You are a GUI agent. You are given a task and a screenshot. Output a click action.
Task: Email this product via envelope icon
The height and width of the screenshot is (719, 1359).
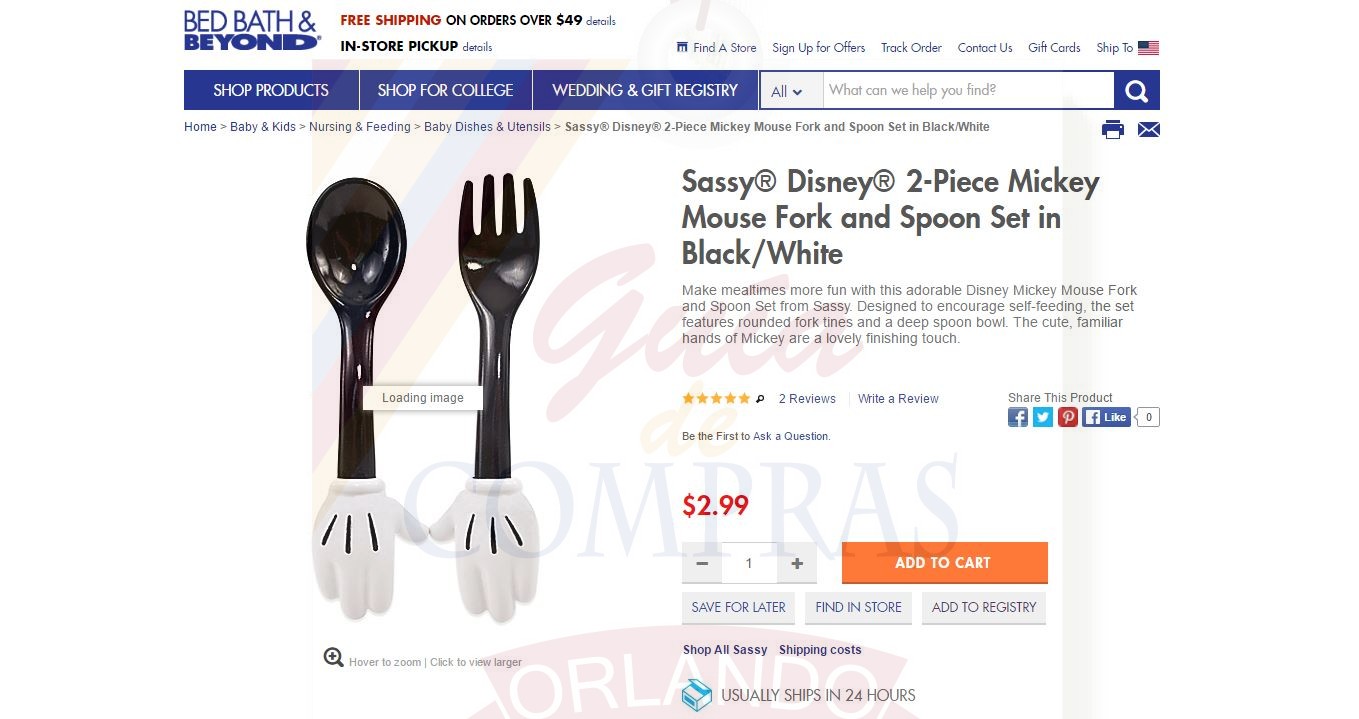point(1149,129)
